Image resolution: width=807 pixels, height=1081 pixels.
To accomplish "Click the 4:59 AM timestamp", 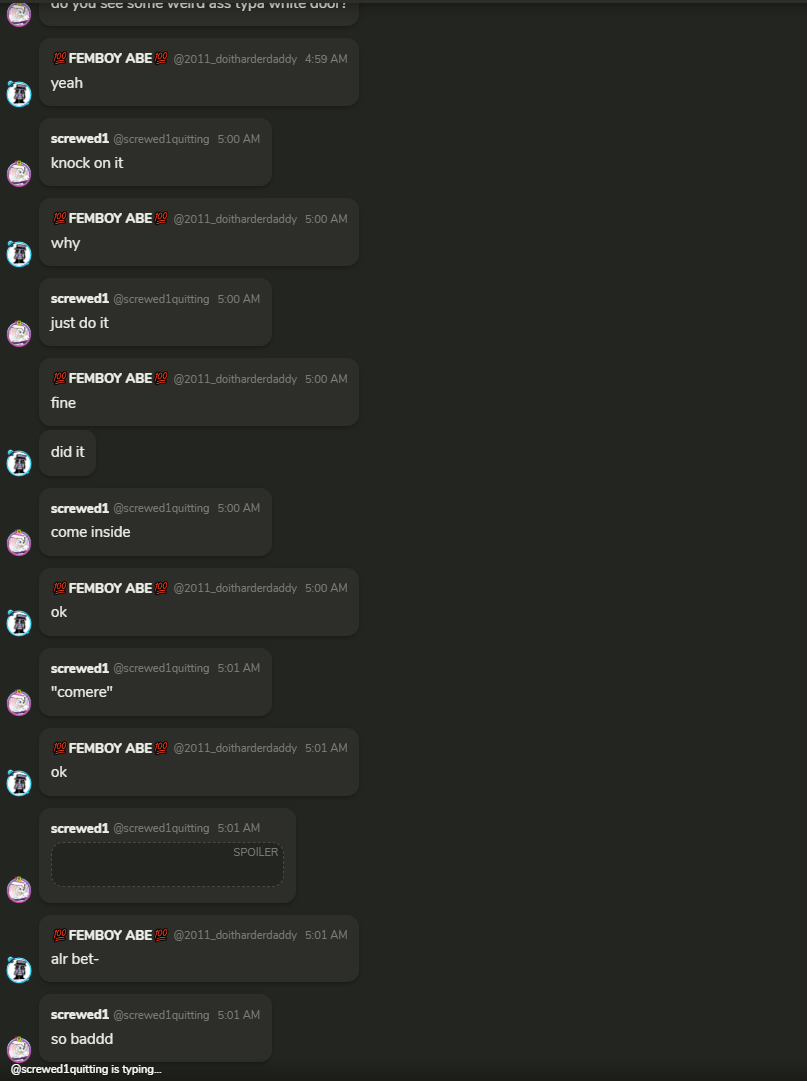I will 326,59.
